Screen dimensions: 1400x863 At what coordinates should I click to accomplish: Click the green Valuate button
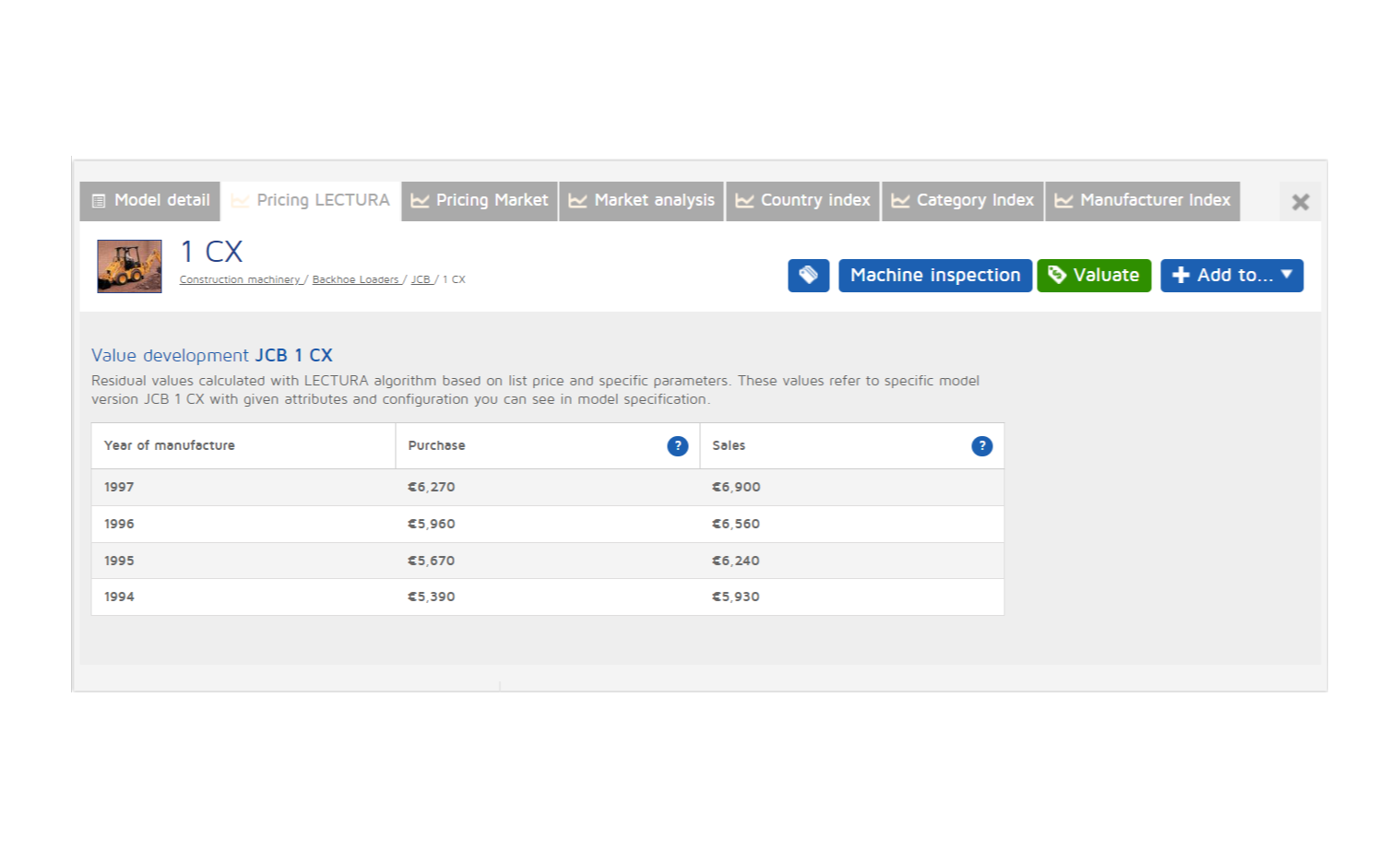pos(1094,276)
